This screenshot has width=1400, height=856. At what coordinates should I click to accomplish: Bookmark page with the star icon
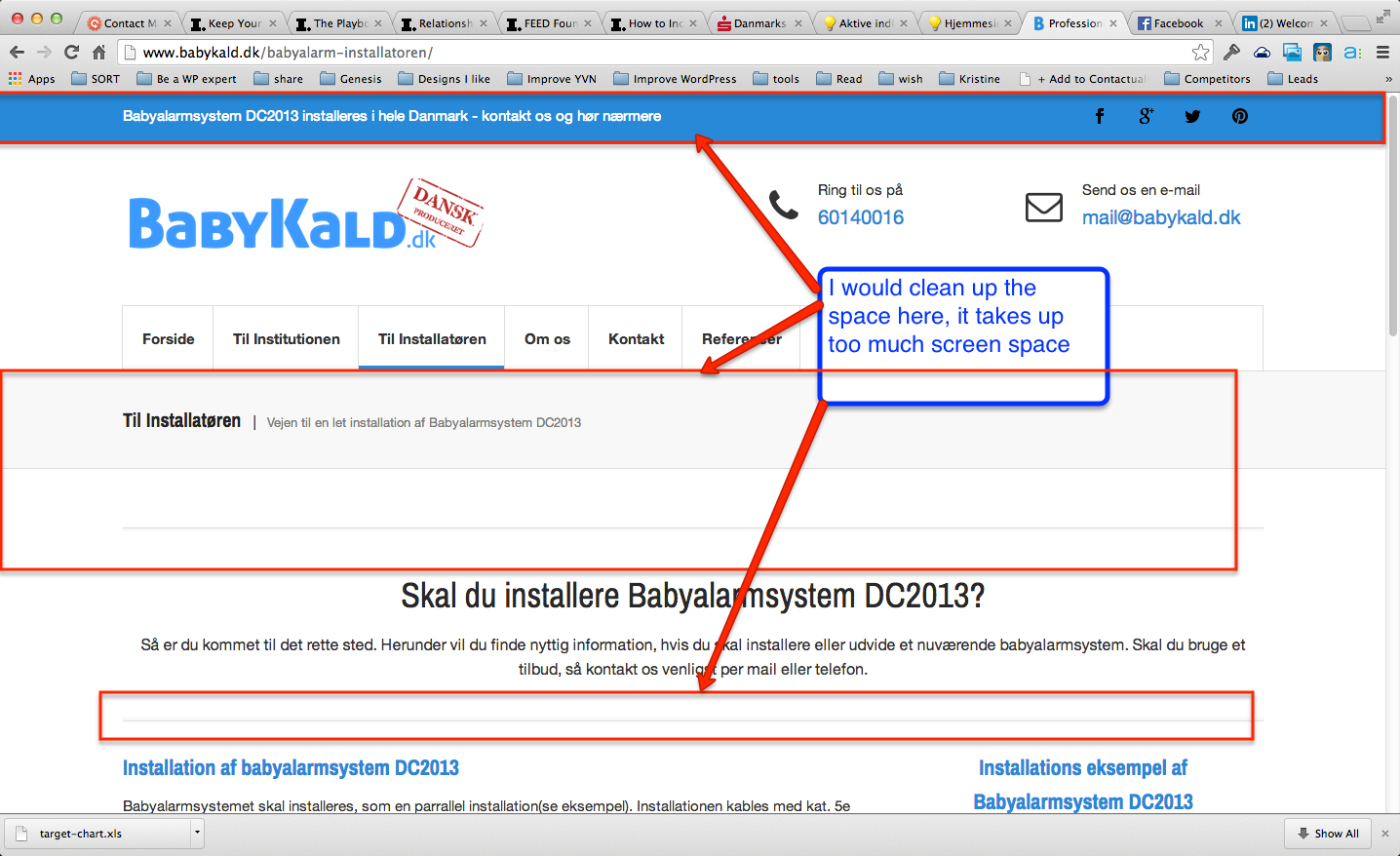pos(1200,53)
